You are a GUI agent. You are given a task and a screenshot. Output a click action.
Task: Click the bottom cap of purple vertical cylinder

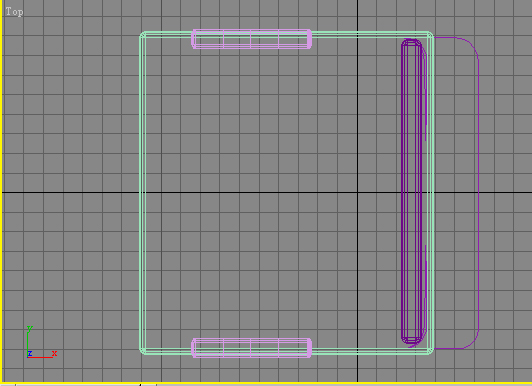pos(412,340)
